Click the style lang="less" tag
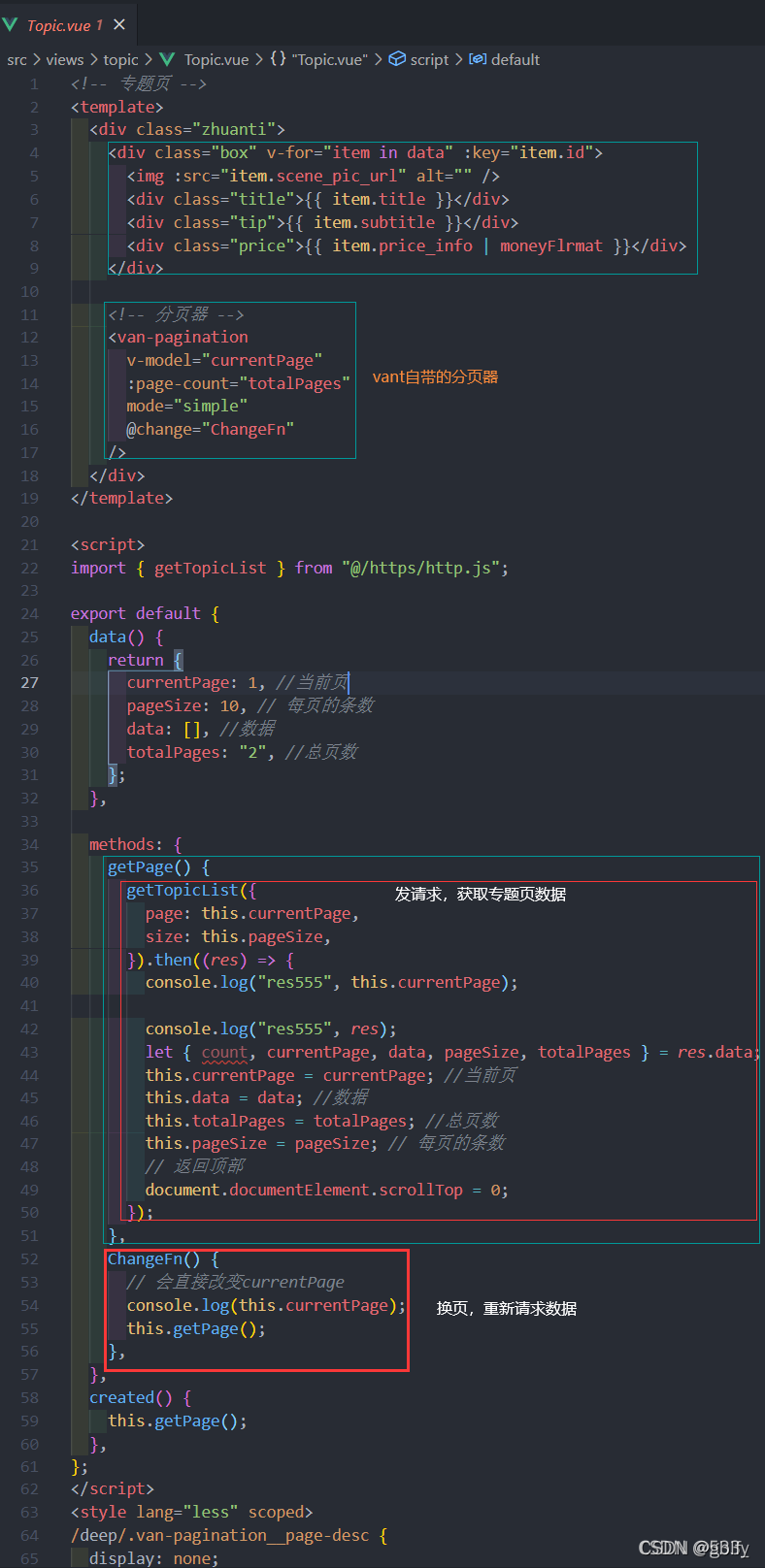 pyautogui.click(x=191, y=1513)
